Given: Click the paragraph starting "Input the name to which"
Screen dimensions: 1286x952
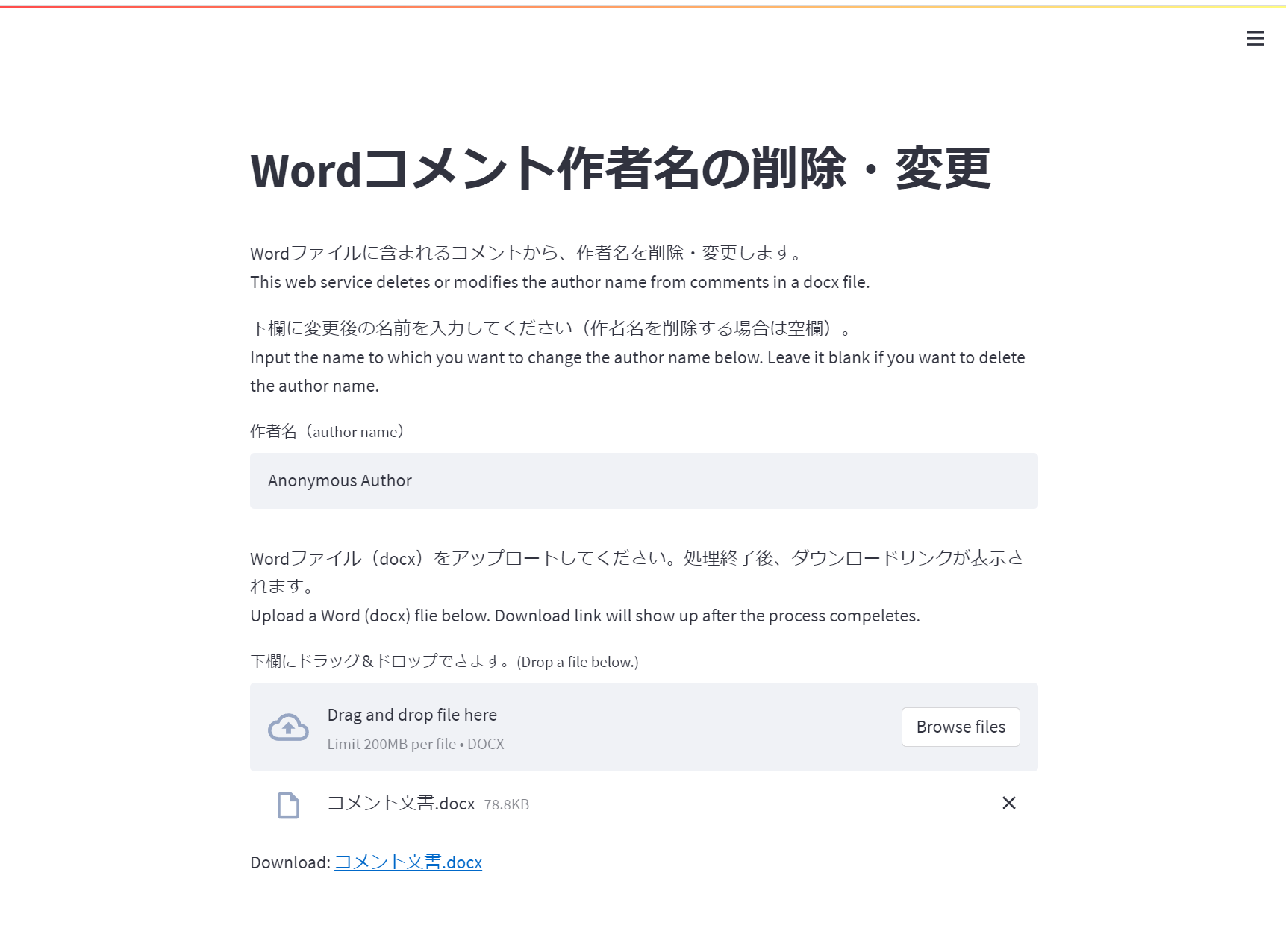Looking at the screenshot, I should (x=637, y=358).
